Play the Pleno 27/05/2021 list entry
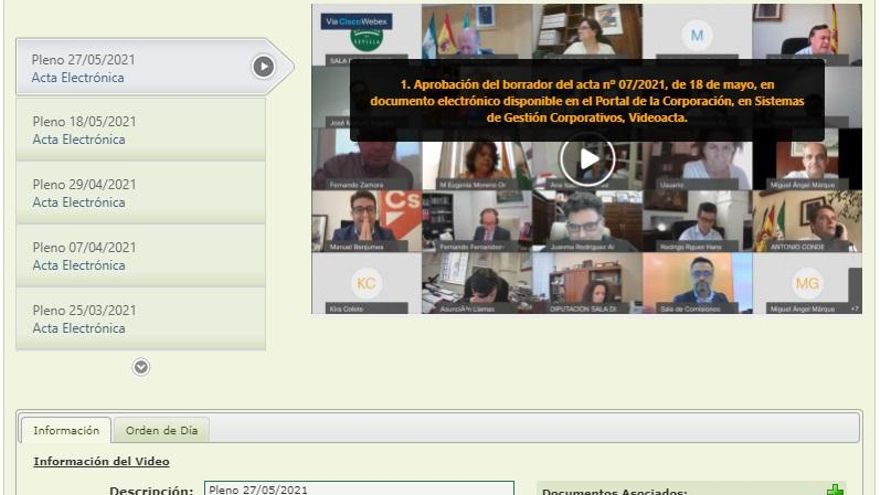880x495 pixels. pos(263,67)
